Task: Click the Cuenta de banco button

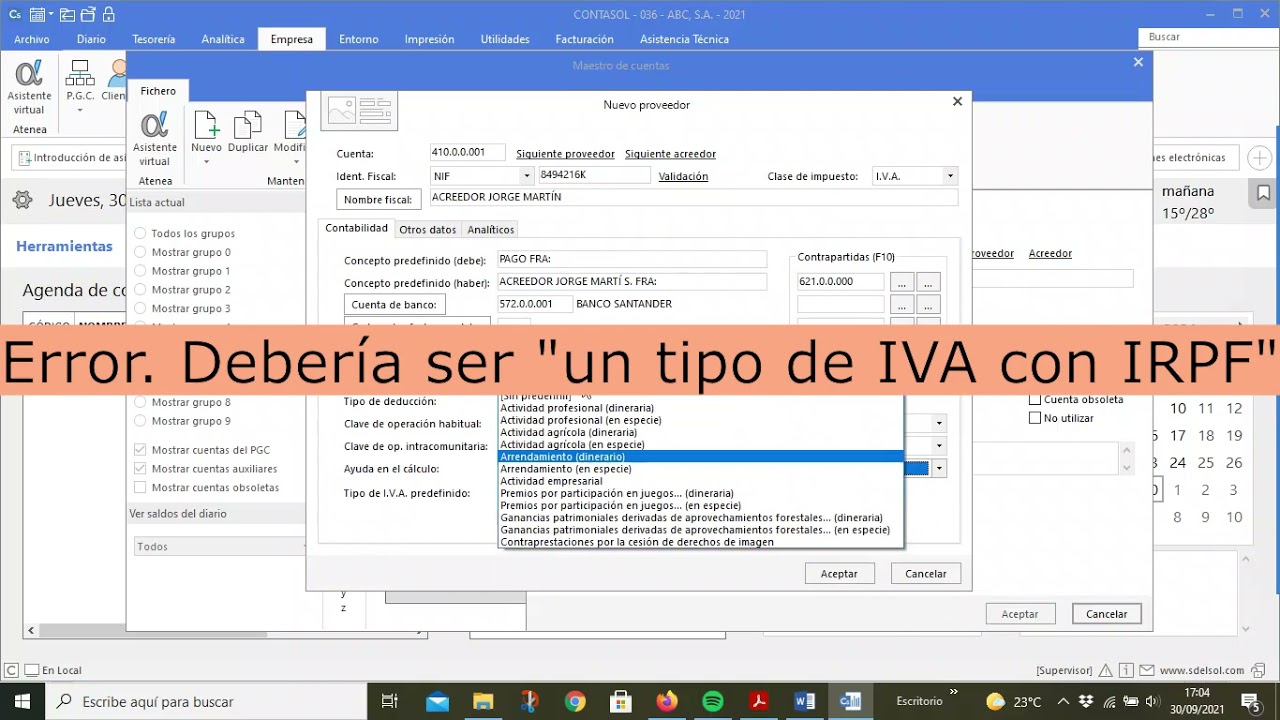Action: (394, 304)
